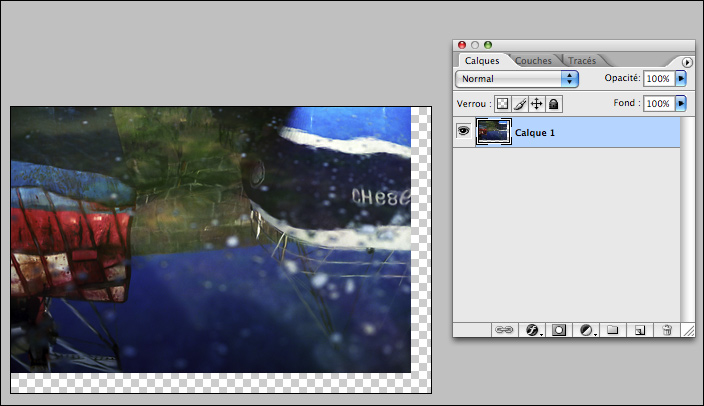Open the Normal blend mode dropdown
The height and width of the screenshot is (406, 704).
tap(517, 78)
